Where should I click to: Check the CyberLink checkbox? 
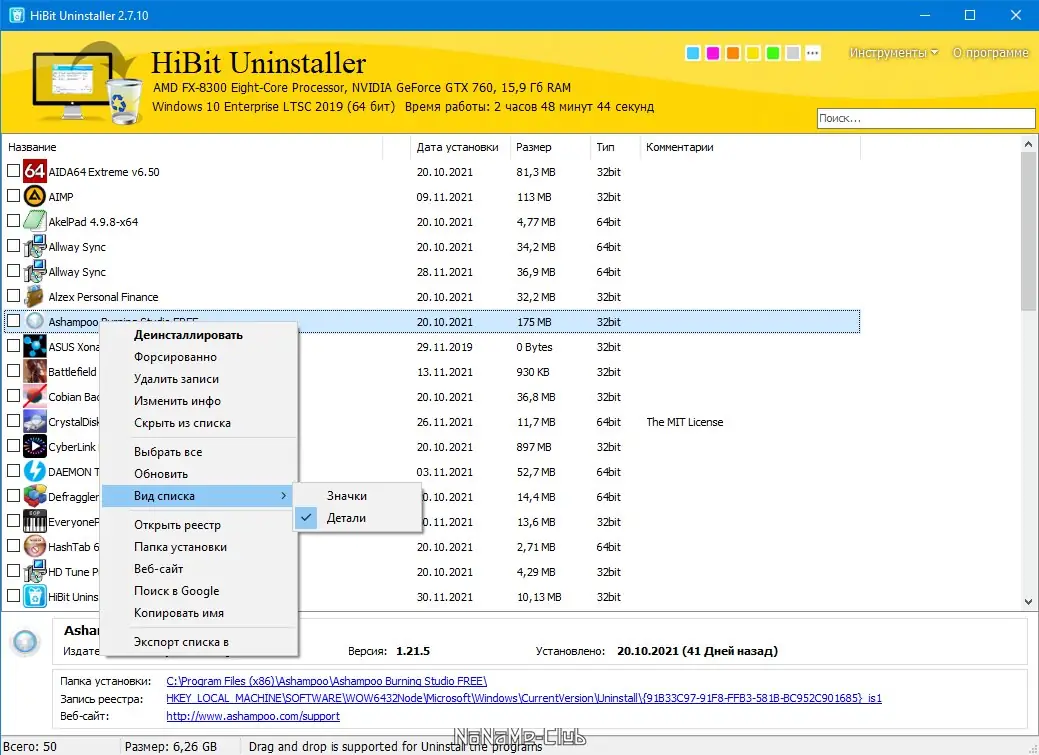(13, 446)
